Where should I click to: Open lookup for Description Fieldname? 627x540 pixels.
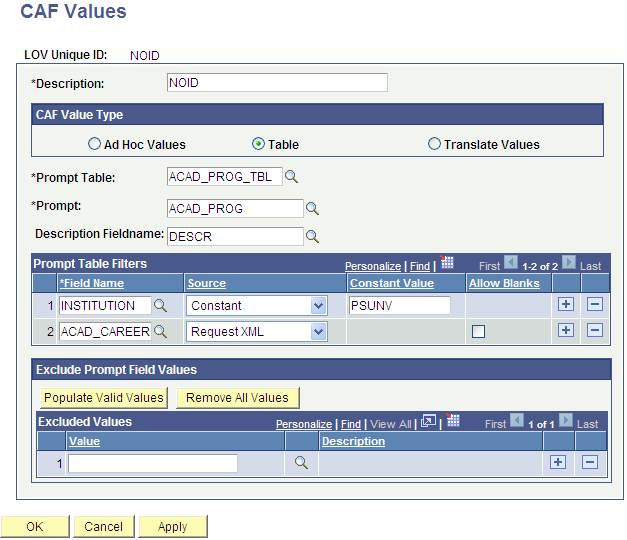(x=312, y=236)
